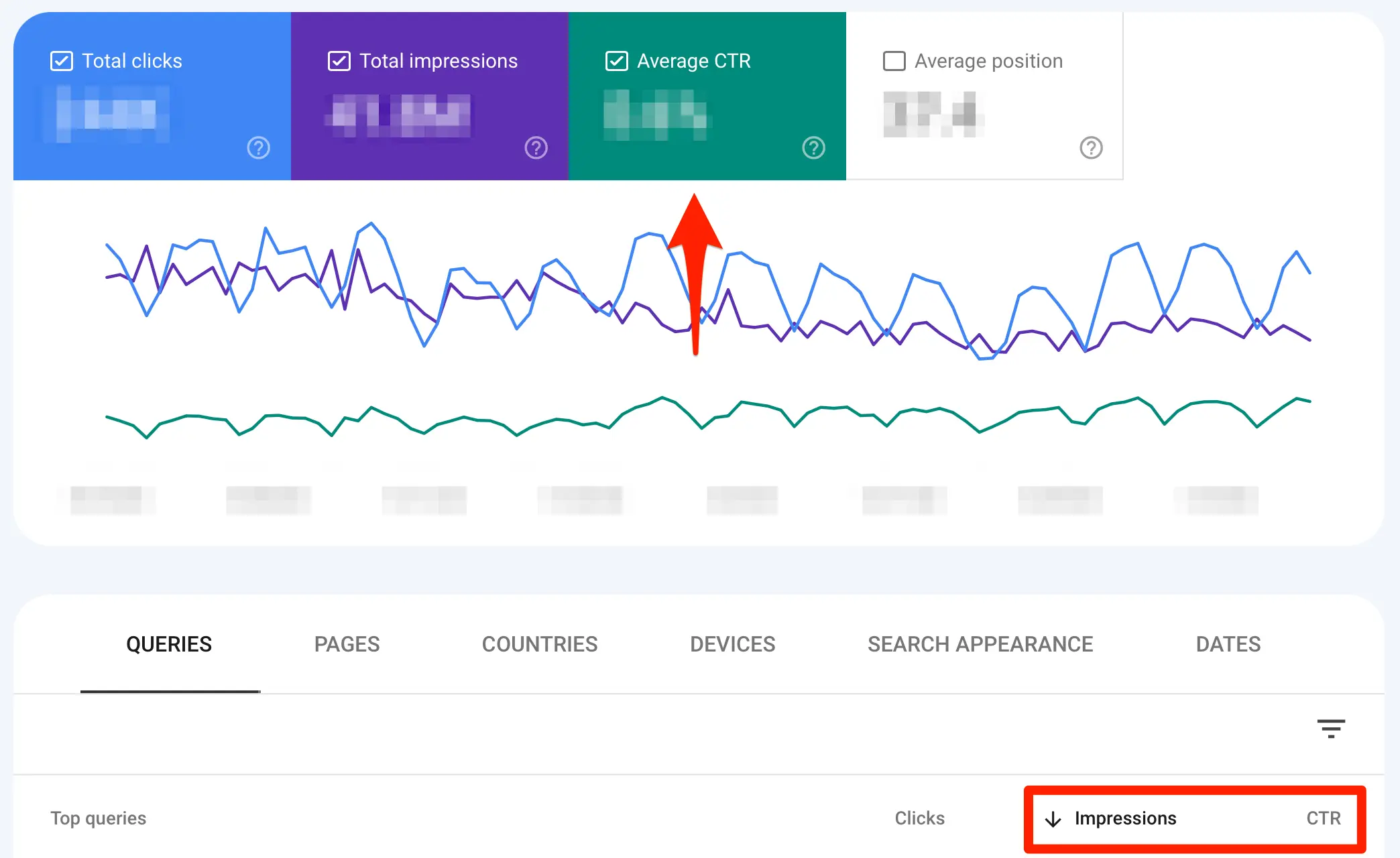This screenshot has width=1400, height=858.
Task: Select the Queries tab
Action: click(169, 644)
